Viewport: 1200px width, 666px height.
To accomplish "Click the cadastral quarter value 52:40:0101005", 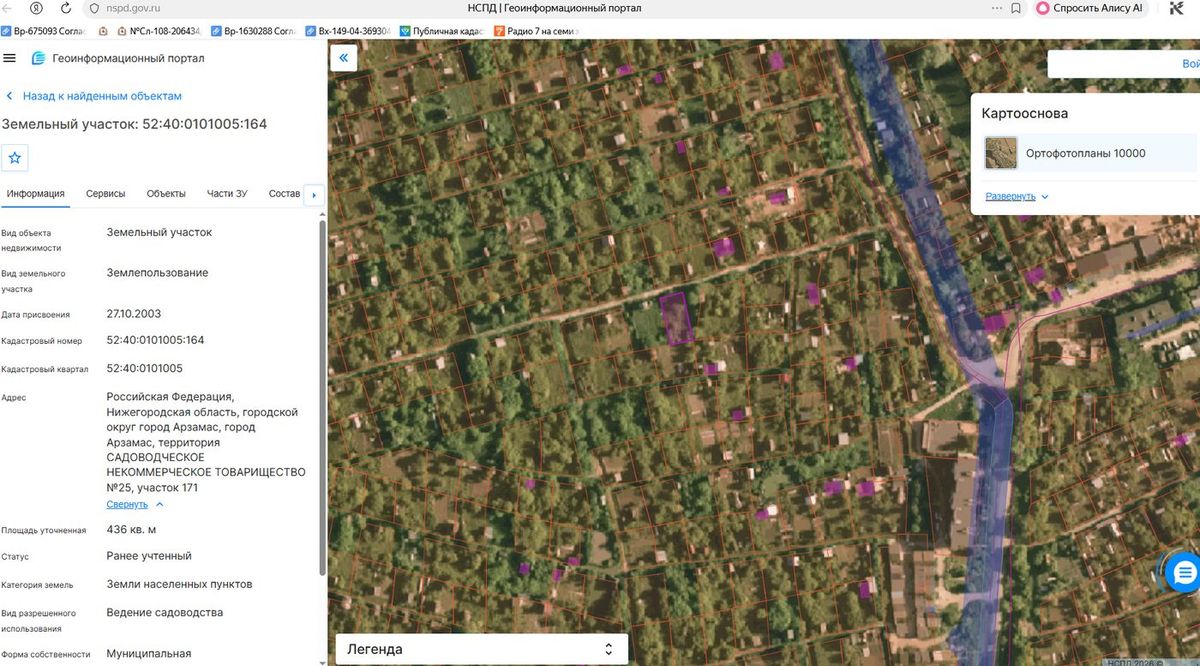I will pos(145,368).
